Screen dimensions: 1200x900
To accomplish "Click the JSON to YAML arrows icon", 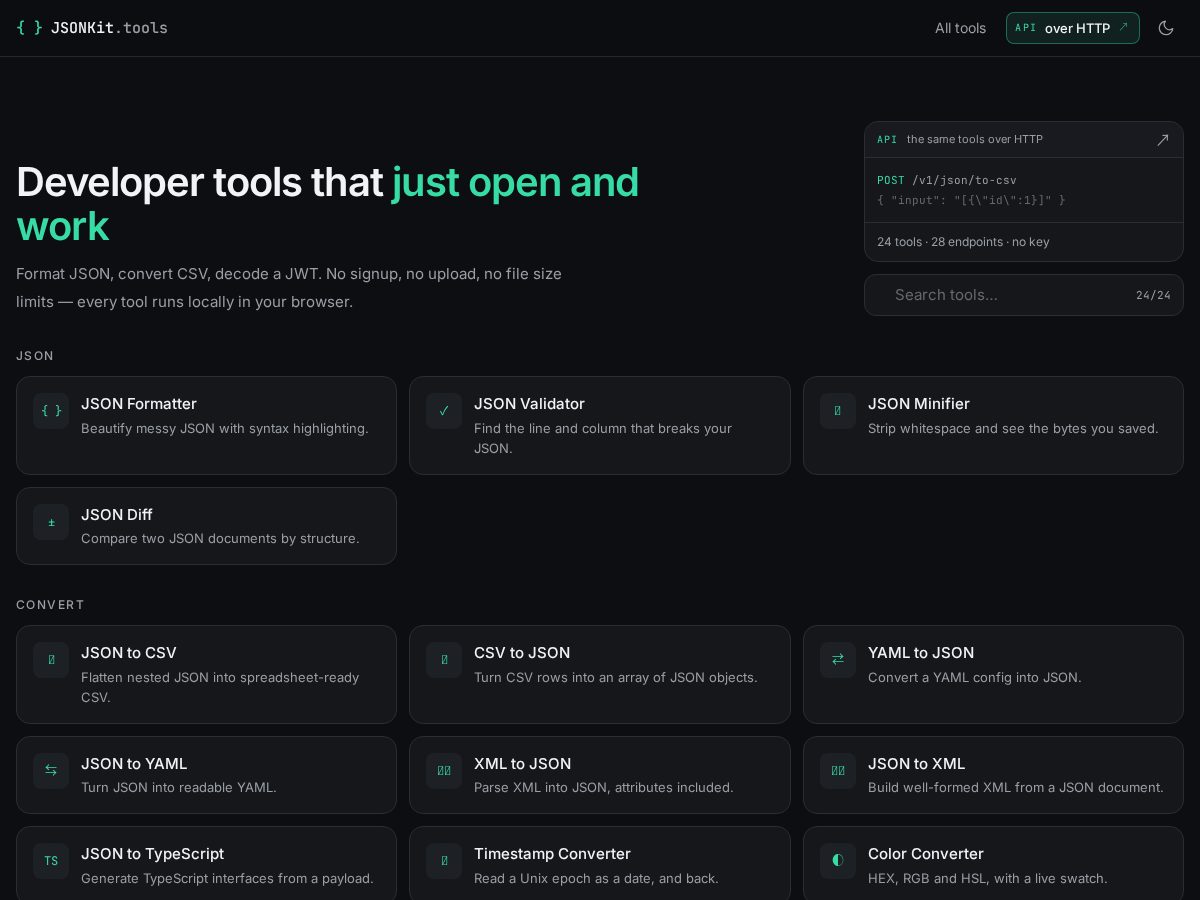I will 51,771.
